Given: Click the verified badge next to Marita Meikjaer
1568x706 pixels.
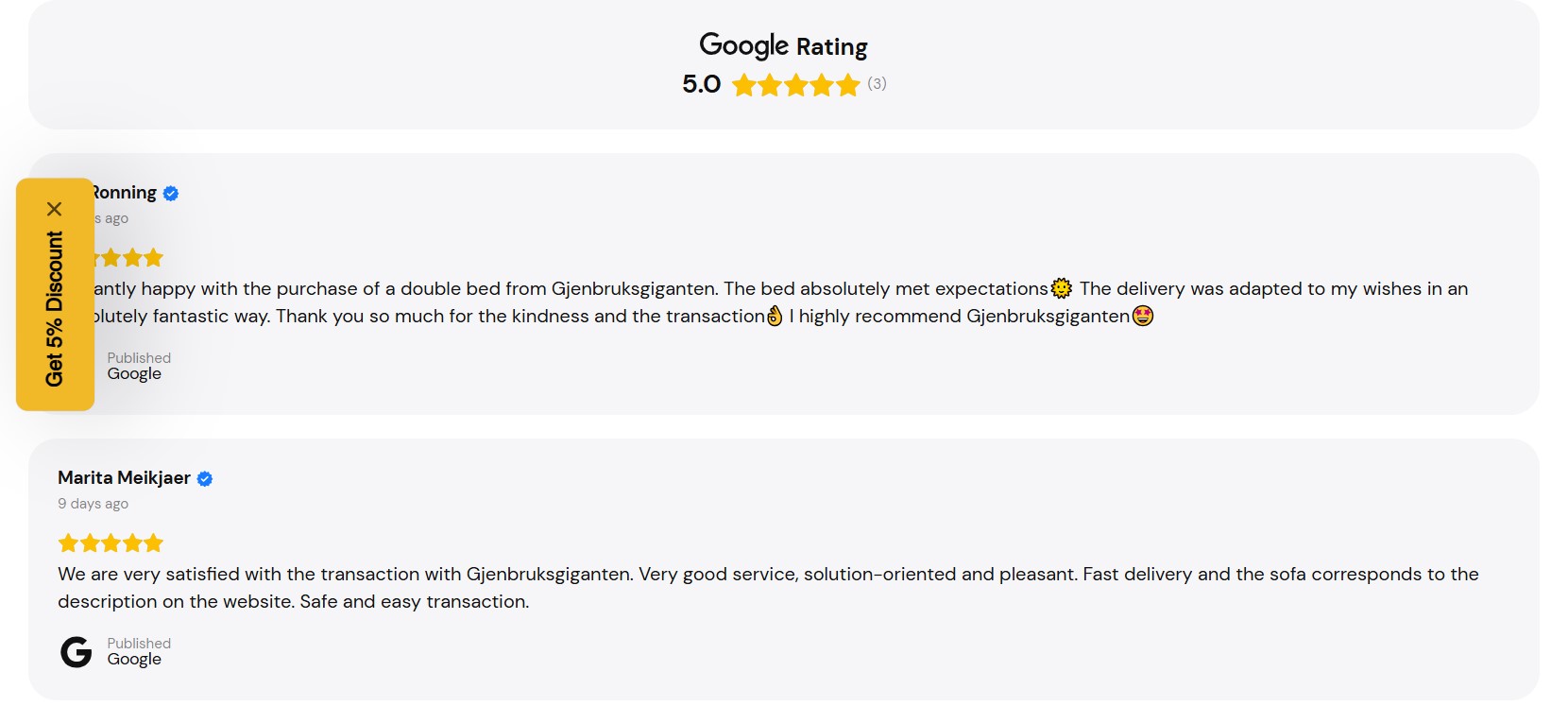Looking at the screenshot, I should click(205, 478).
